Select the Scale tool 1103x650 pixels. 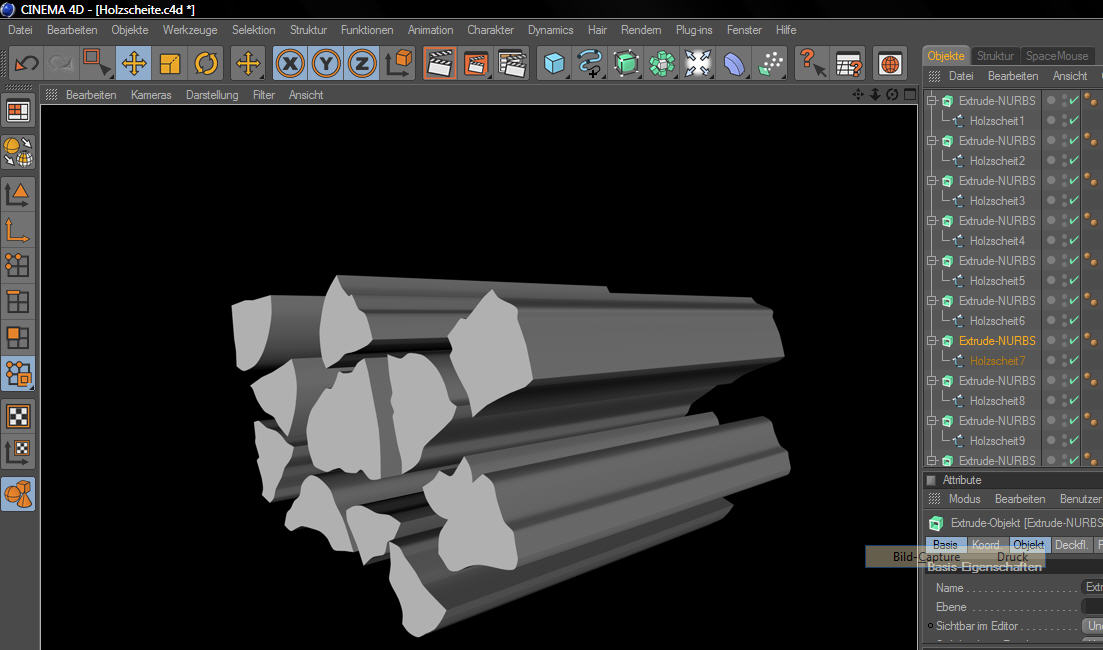pyautogui.click(x=170, y=64)
